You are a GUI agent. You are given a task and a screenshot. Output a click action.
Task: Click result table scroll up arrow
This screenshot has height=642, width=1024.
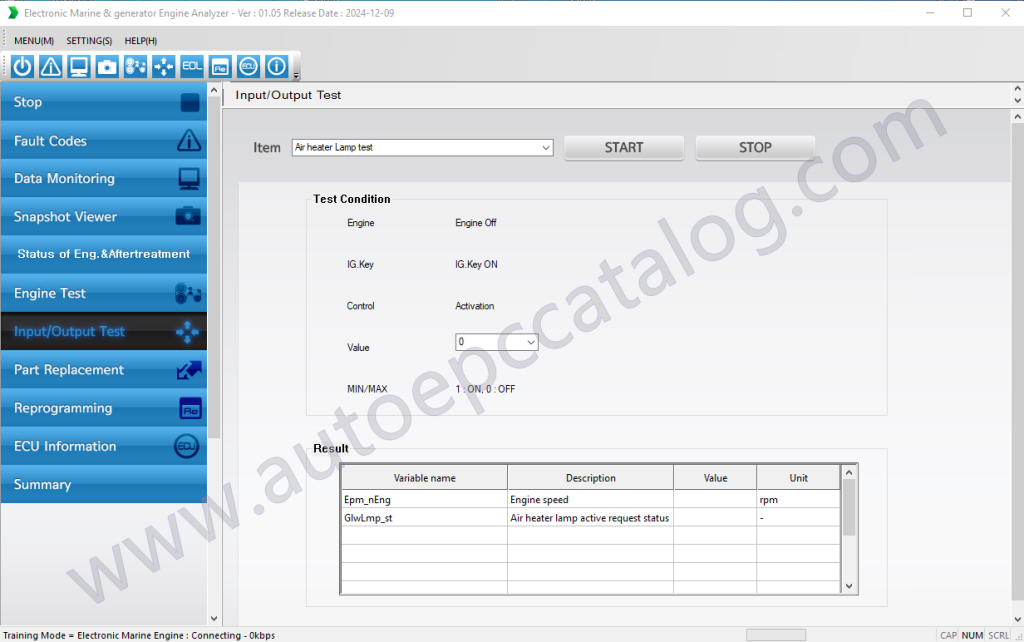click(849, 472)
